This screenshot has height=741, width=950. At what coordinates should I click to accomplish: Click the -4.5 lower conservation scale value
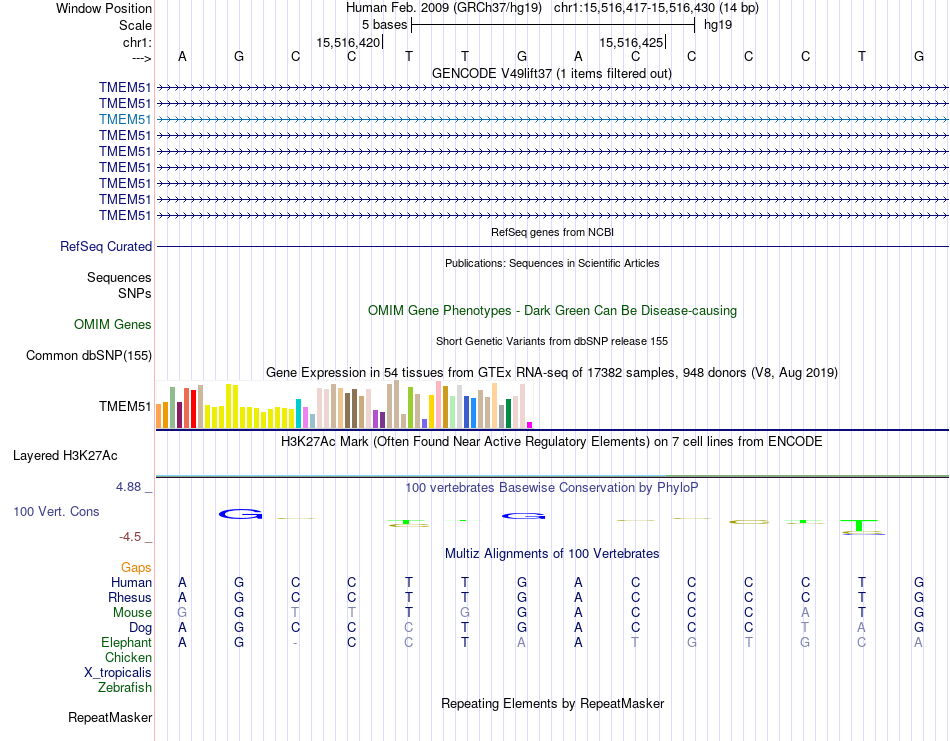(130, 537)
